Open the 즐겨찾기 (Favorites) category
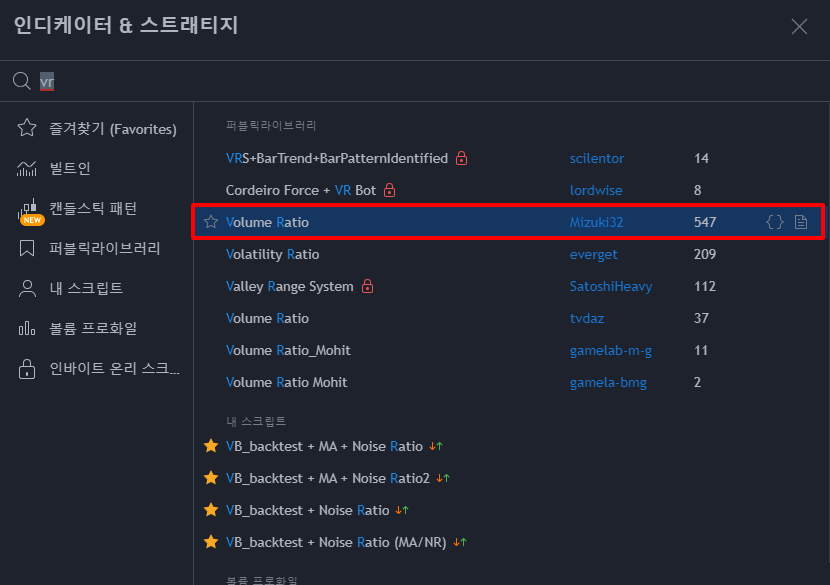This screenshot has height=585, width=830. pos(98,129)
